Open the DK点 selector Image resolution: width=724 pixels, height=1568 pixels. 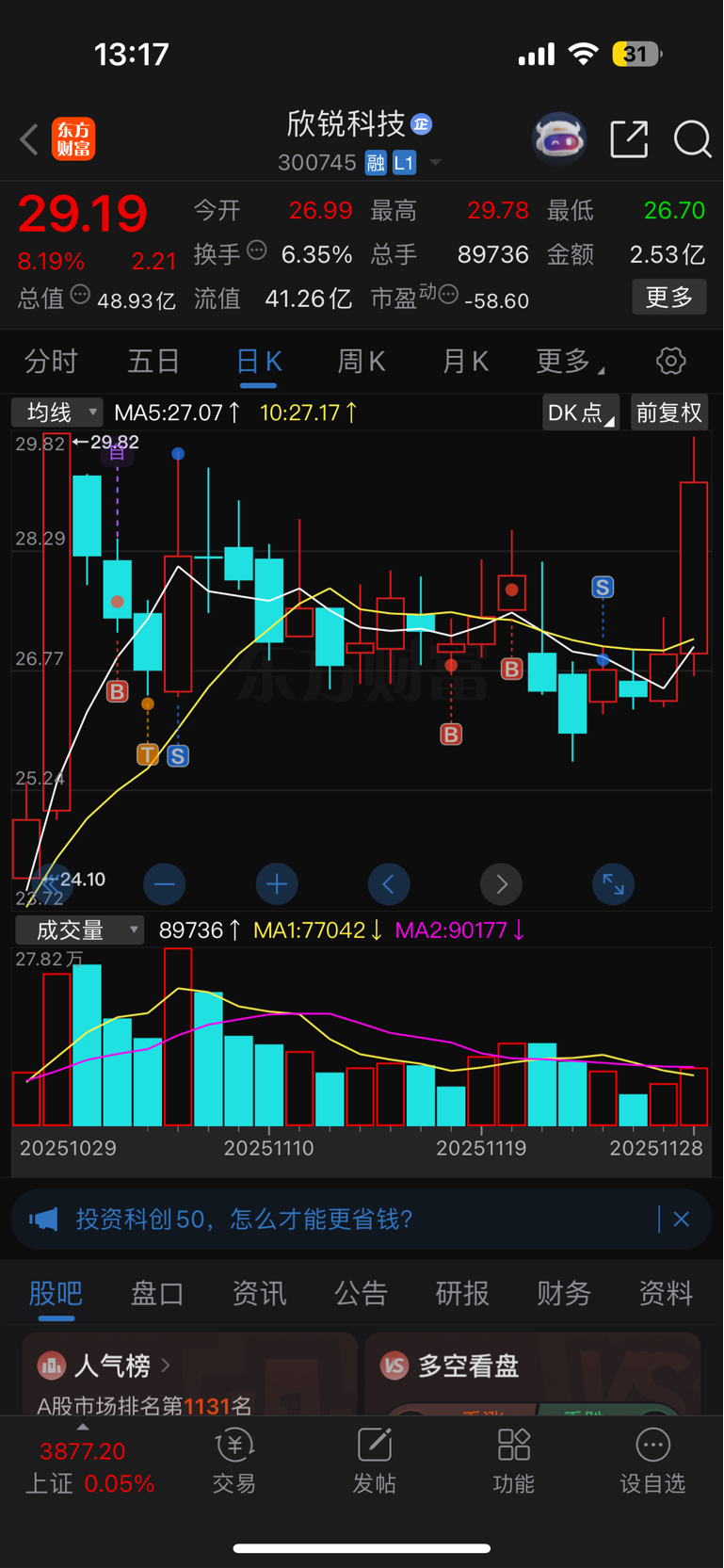coord(581,412)
